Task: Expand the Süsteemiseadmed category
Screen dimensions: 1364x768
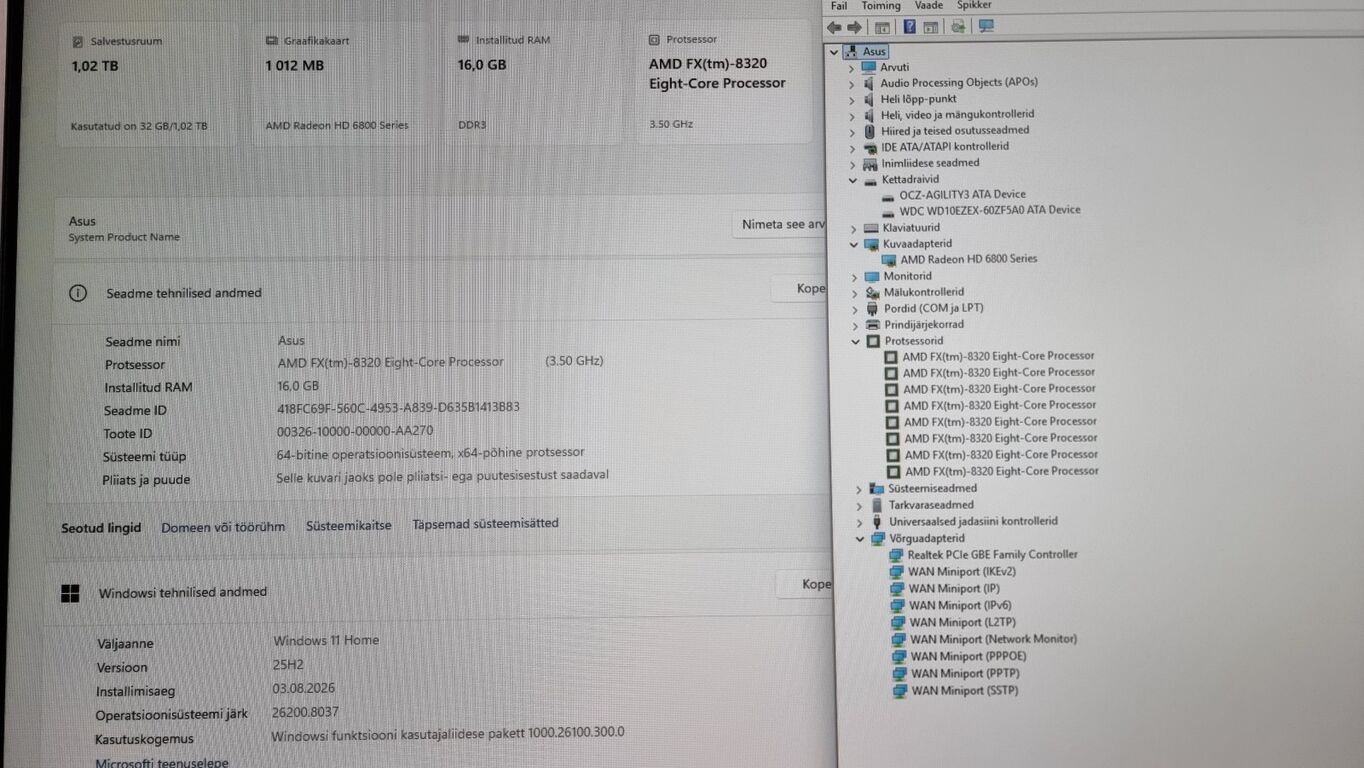Action: pos(858,489)
